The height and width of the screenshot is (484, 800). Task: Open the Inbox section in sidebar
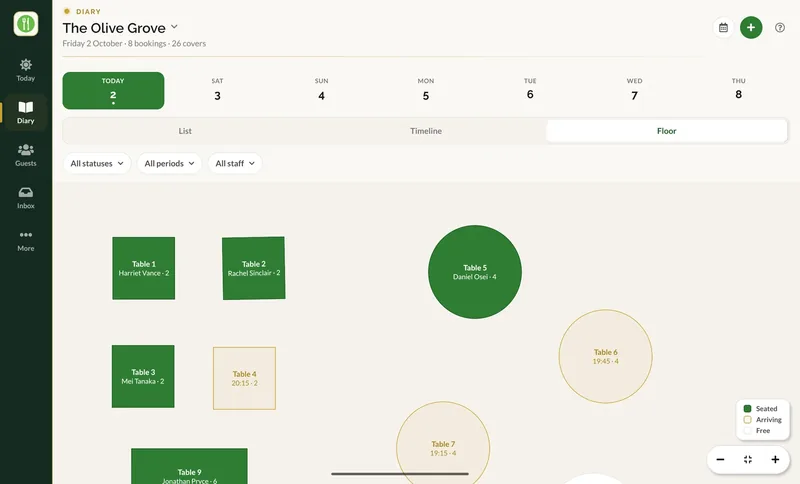pos(26,198)
